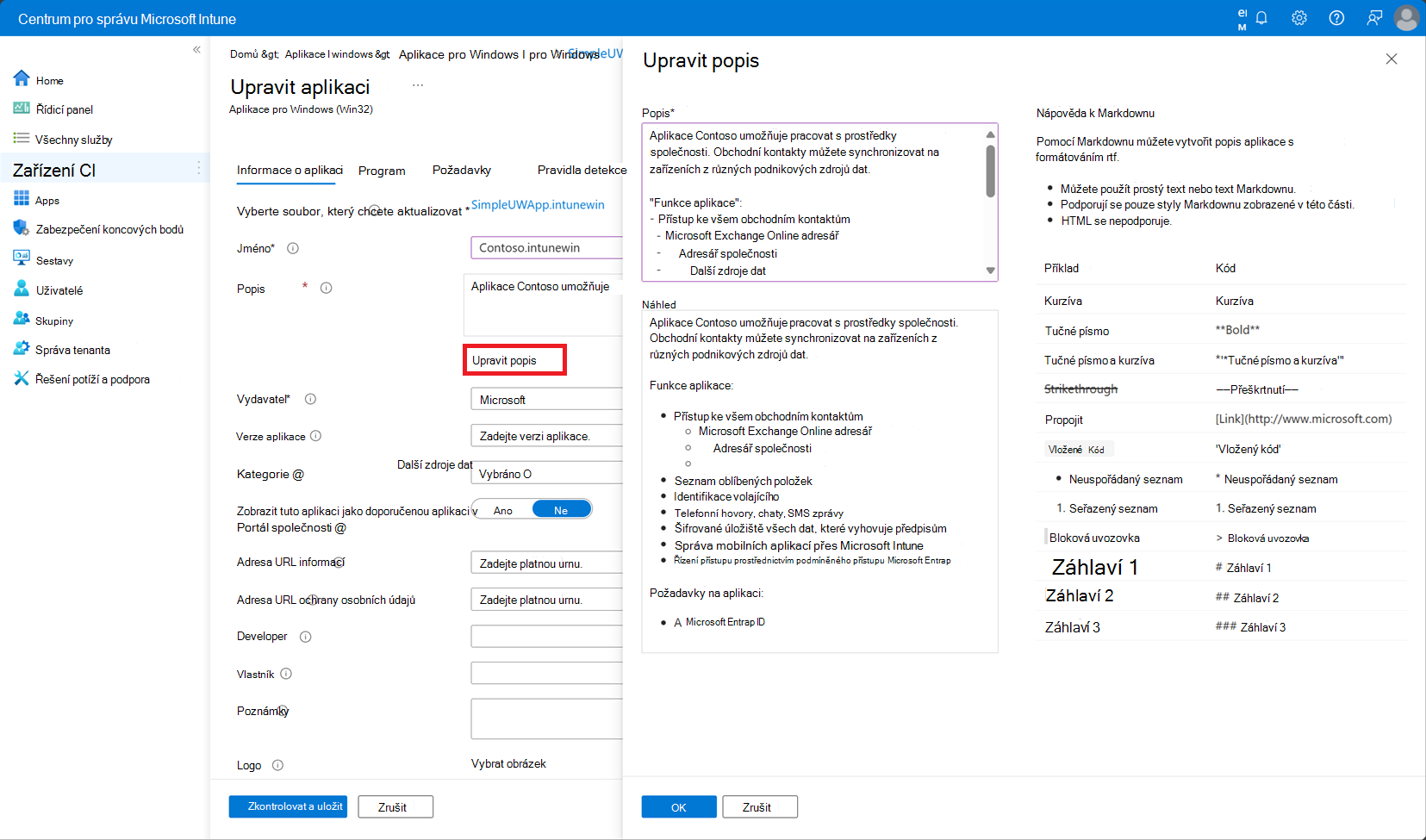Click Zrušit in Upravit popis panel
Viewport: 1426px width, 840px height.
(760, 806)
